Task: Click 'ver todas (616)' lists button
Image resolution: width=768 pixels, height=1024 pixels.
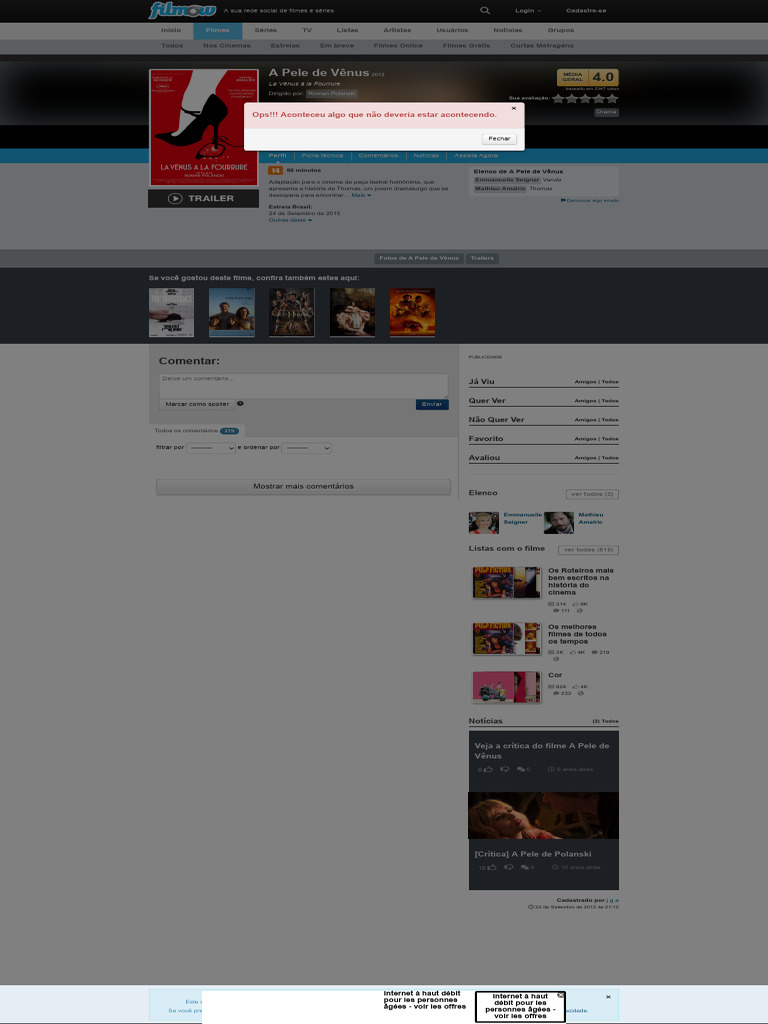Action: click(x=588, y=550)
